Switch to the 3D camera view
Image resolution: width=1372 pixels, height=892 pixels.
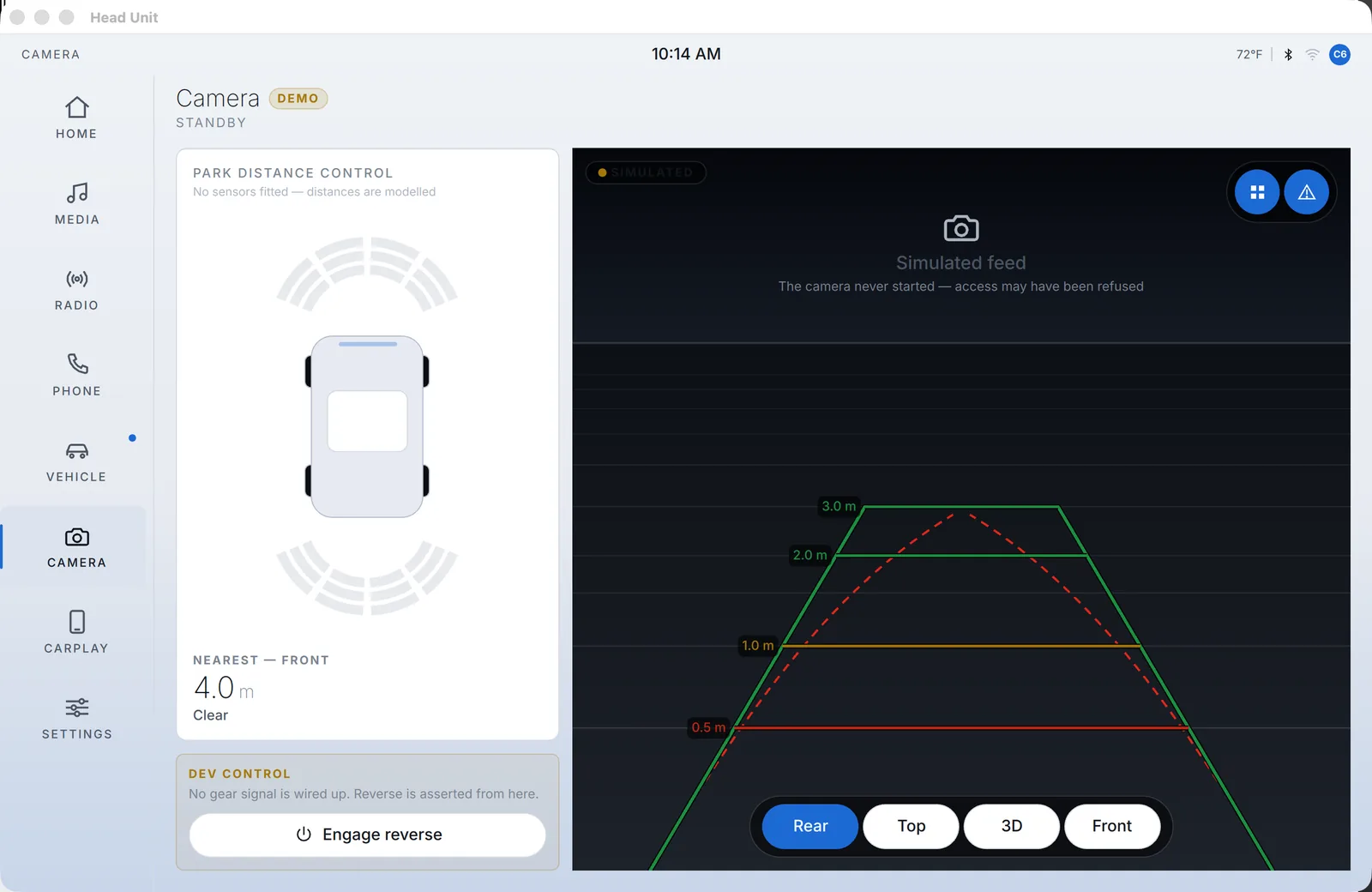(x=1012, y=826)
